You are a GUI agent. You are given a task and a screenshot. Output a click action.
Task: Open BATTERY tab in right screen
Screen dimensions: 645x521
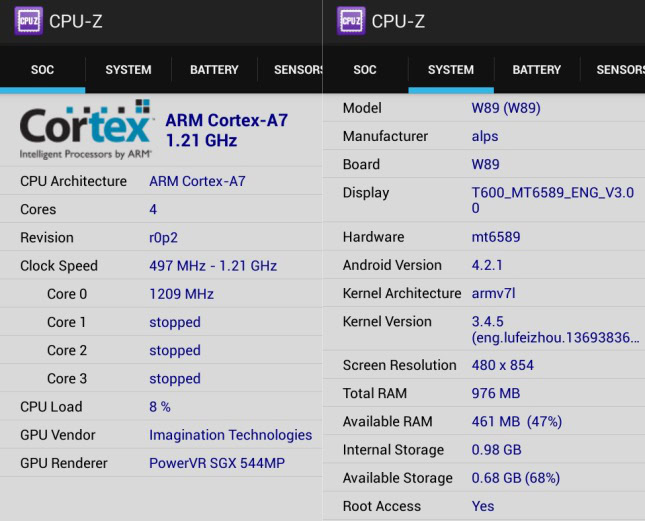[x=537, y=70]
